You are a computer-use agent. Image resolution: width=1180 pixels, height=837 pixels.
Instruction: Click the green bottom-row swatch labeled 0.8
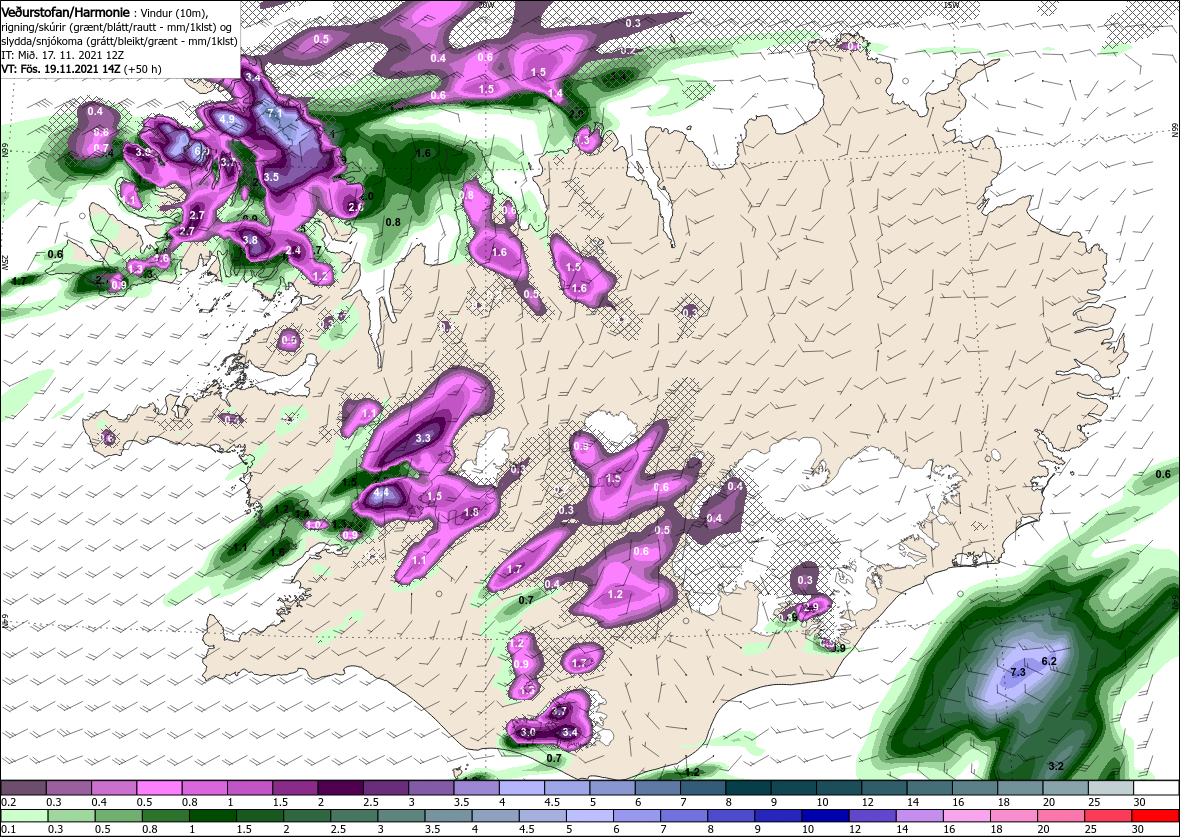point(165,817)
